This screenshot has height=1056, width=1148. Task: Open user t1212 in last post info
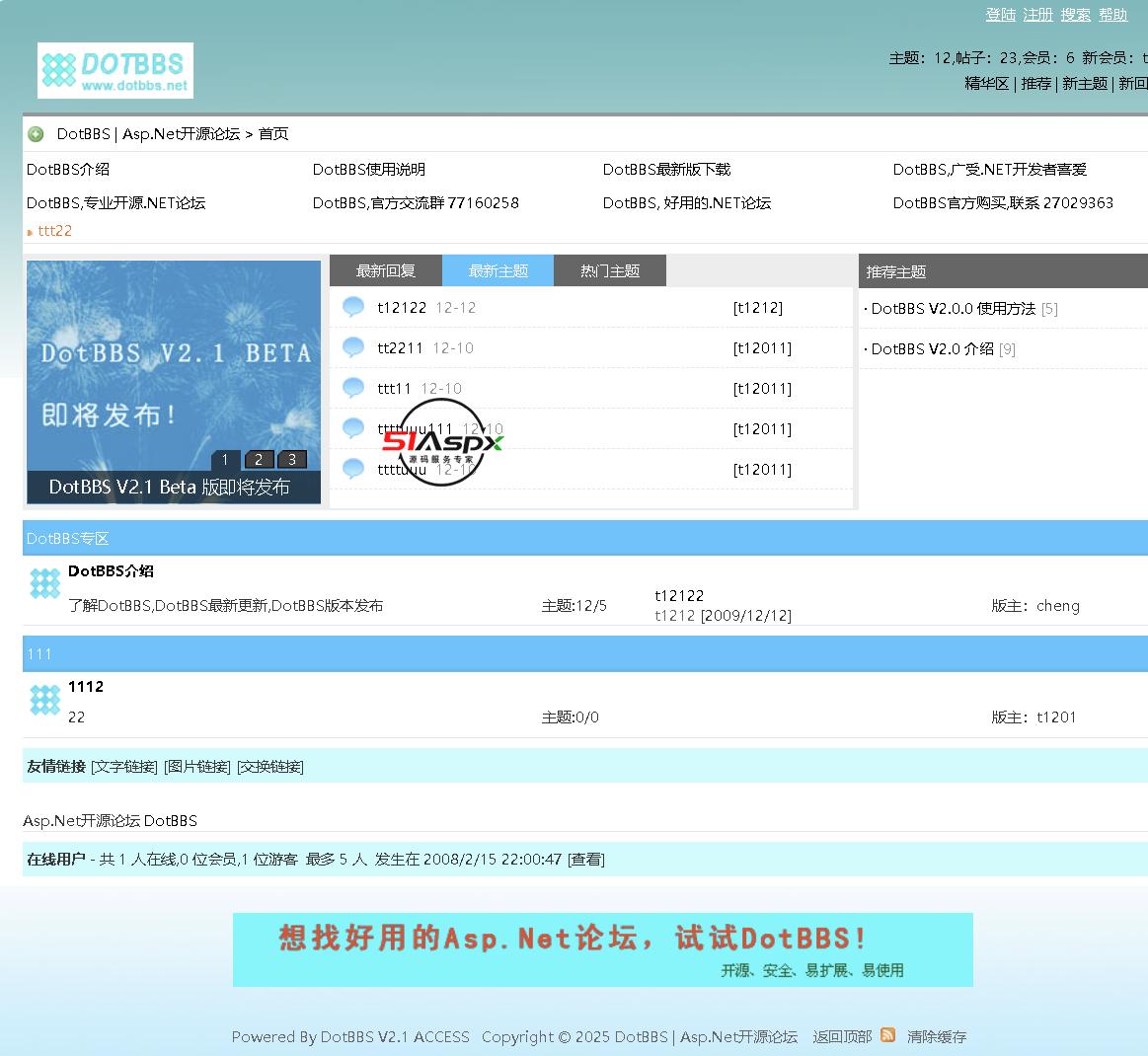click(674, 616)
